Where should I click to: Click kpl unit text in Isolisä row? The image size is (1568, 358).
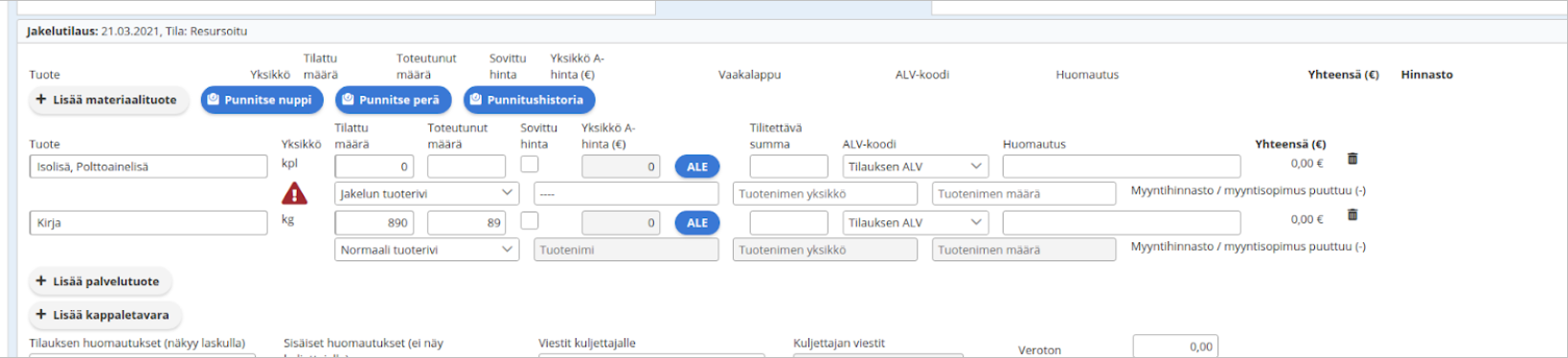click(289, 164)
